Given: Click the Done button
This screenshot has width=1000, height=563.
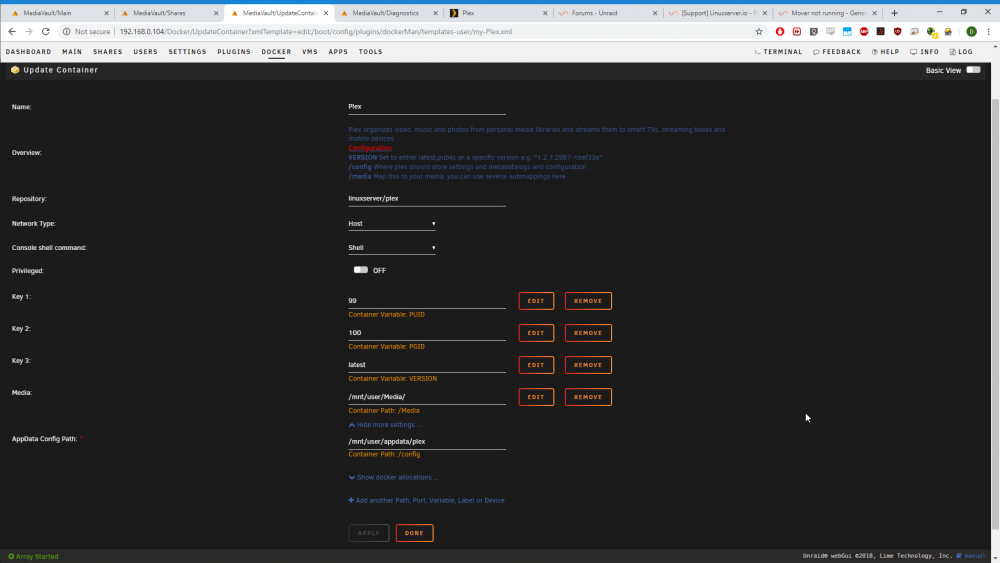Looking at the screenshot, I should 415,533.
